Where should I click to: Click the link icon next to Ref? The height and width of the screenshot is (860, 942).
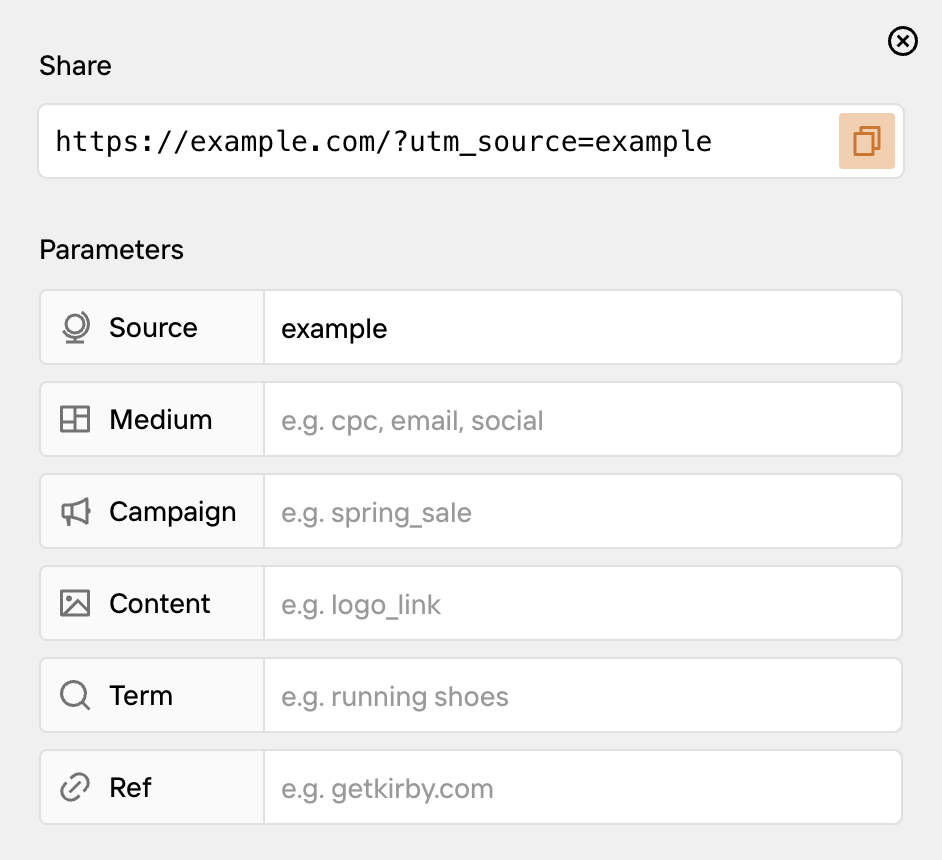click(74, 787)
